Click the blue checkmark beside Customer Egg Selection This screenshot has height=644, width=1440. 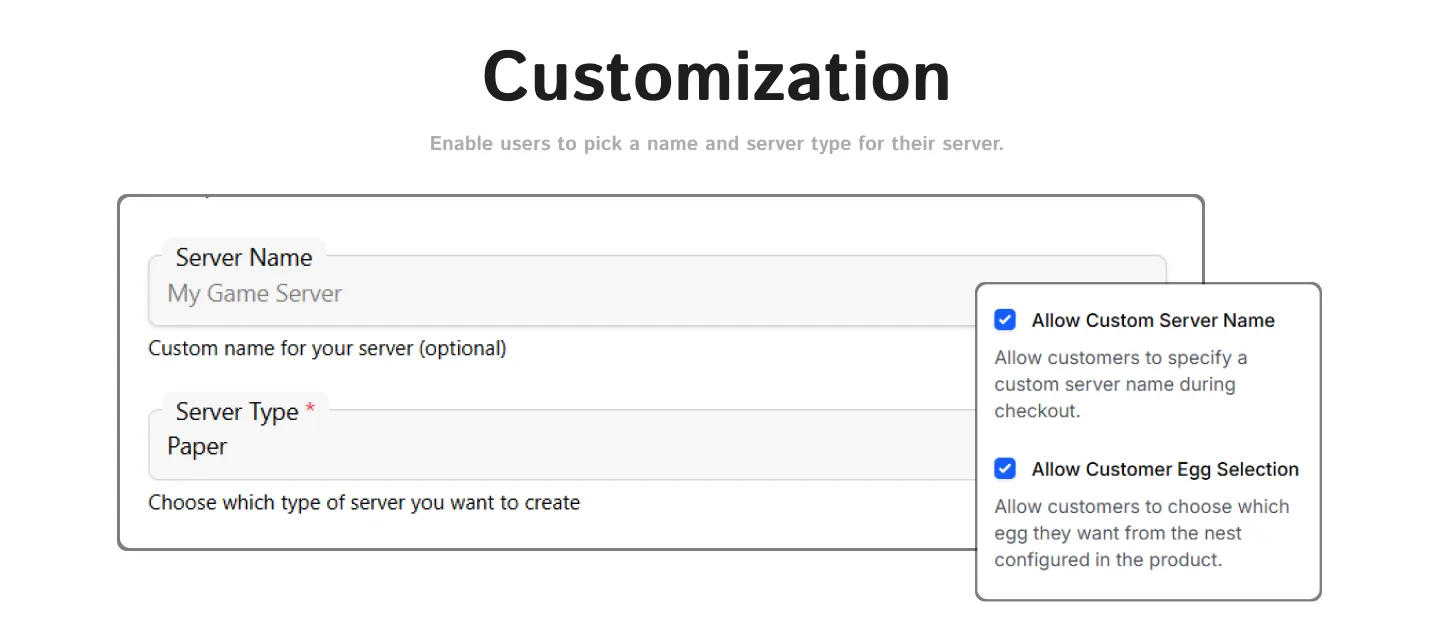pyautogui.click(x=1005, y=469)
